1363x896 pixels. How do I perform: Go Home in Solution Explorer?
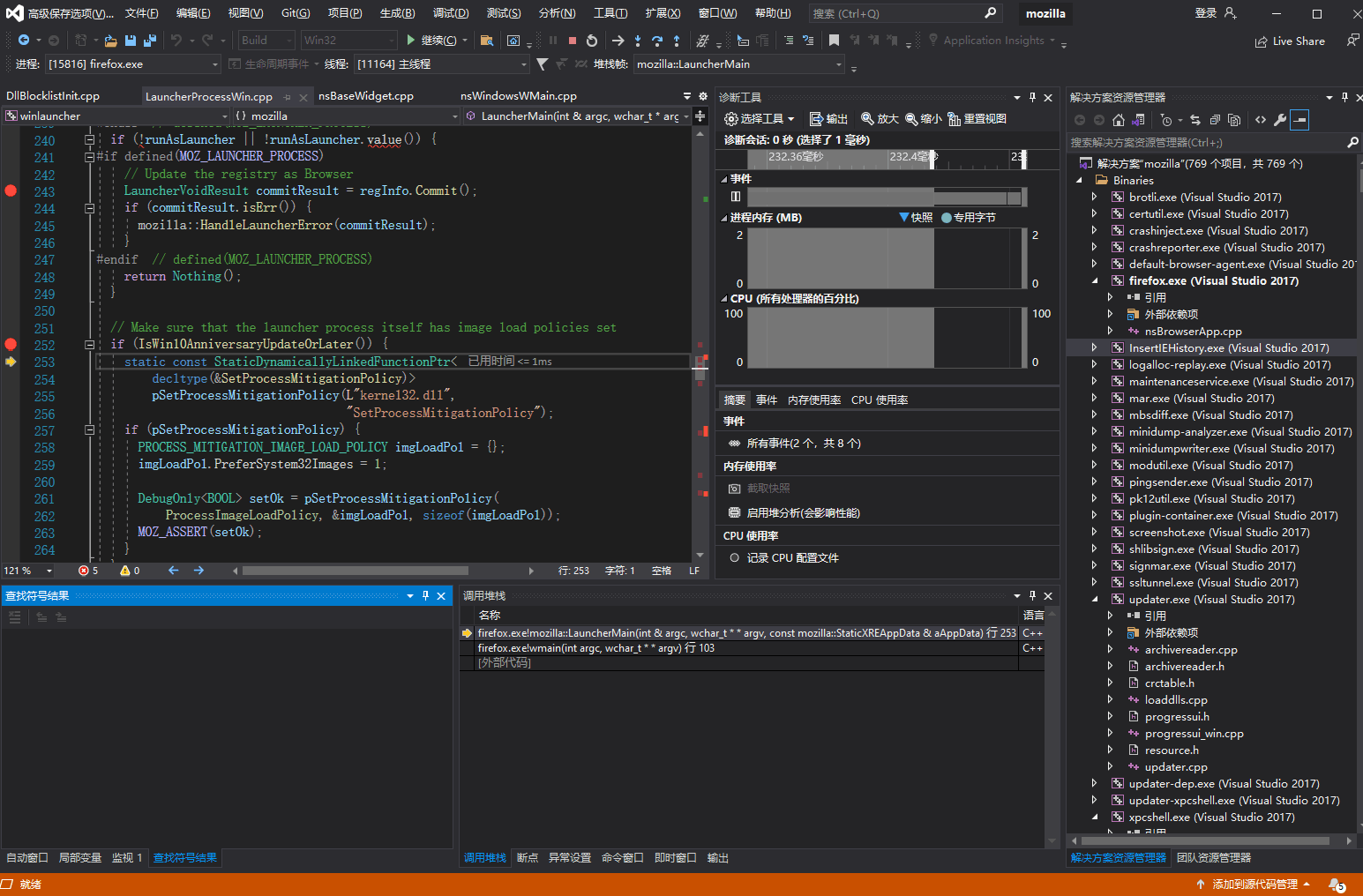pos(1119,120)
